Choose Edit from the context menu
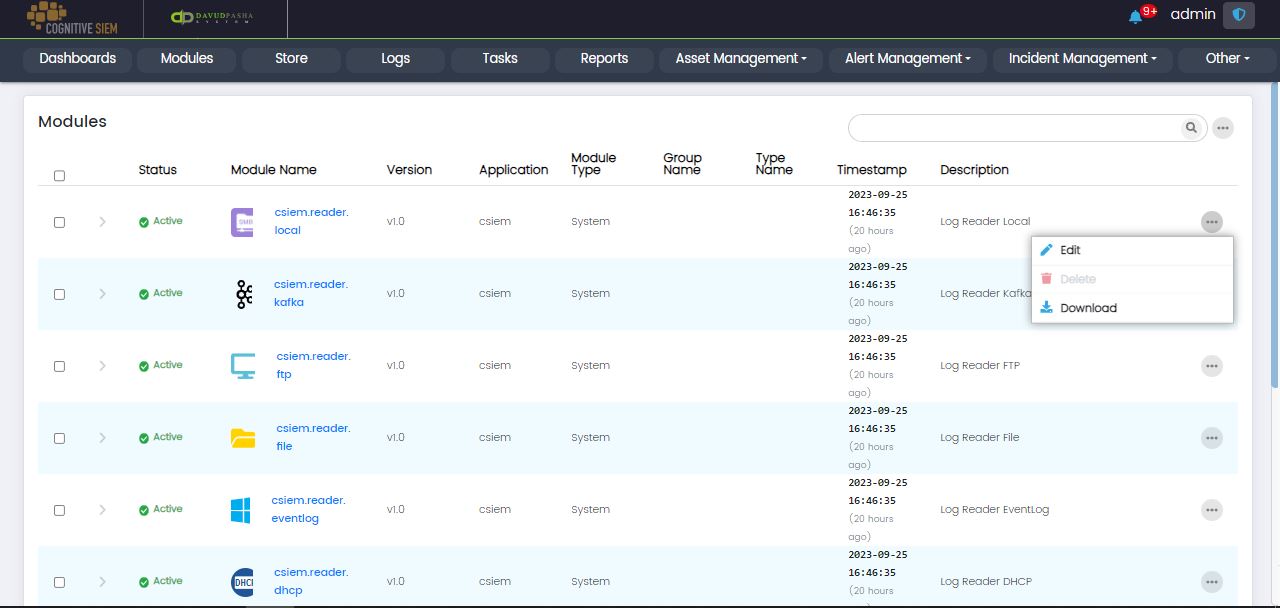The width and height of the screenshot is (1280, 608). pos(1070,250)
